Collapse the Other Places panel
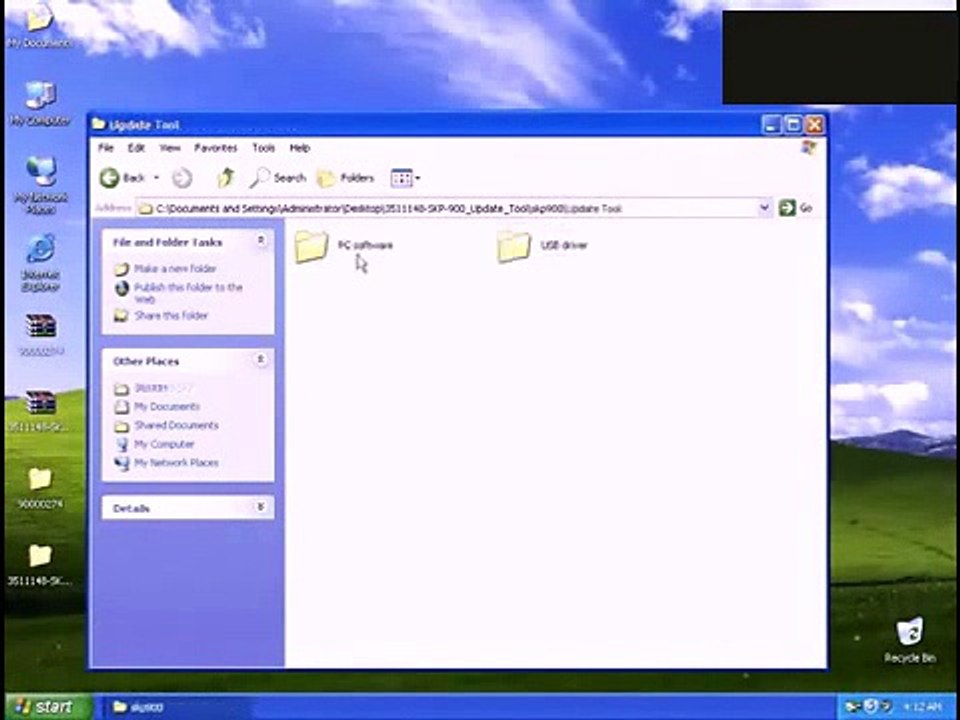Viewport: 960px width, 720px height. coord(261,359)
